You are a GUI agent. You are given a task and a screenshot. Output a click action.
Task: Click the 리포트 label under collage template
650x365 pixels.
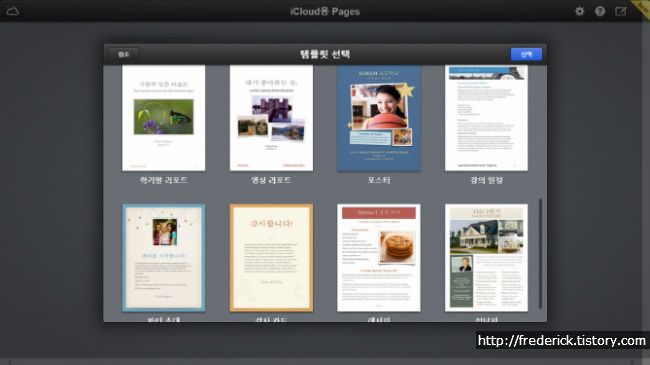pos(271,180)
